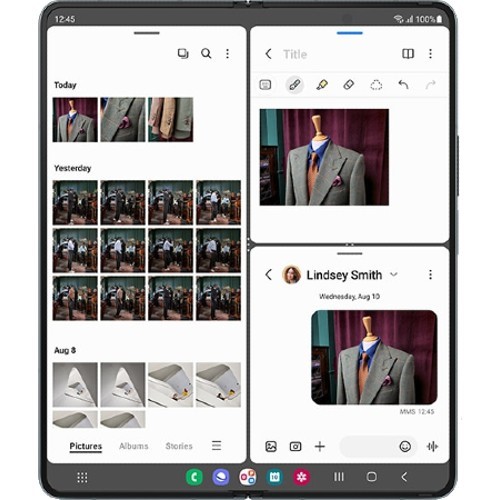The image size is (500, 500).
Task: Switch to the Stories tab
Action: coord(179,446)
